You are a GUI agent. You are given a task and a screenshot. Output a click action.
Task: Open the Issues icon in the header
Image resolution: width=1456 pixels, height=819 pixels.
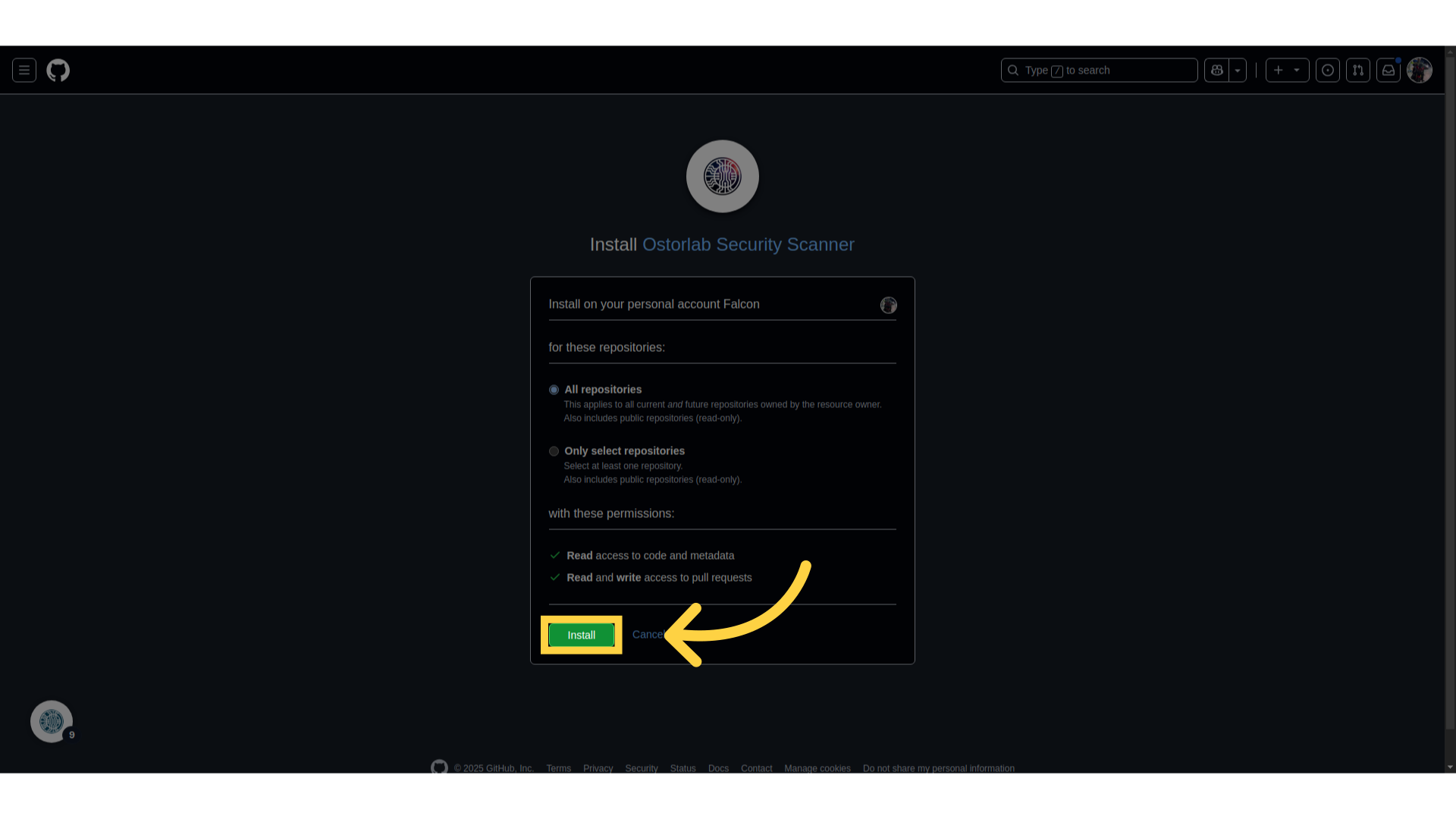click(1328, 71)
